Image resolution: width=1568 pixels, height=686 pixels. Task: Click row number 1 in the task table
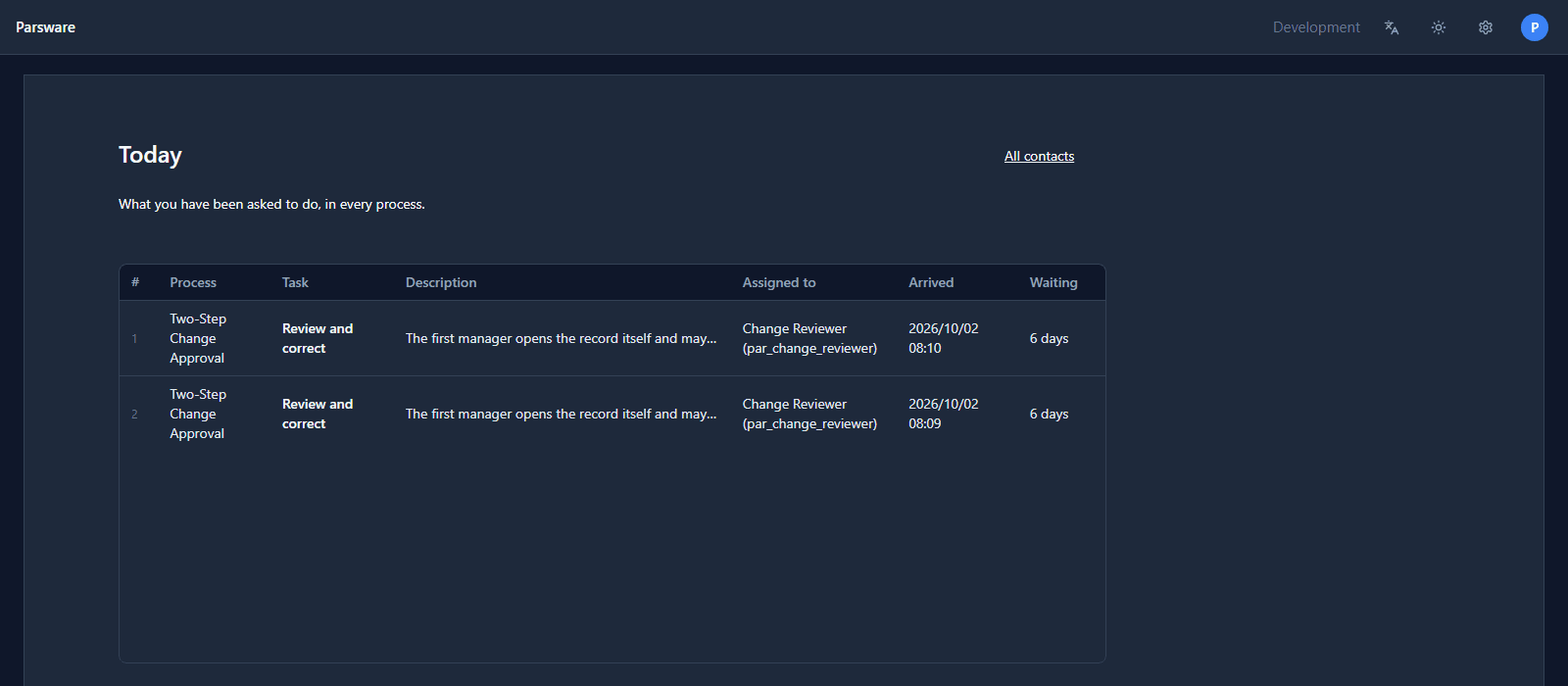click(134, 339)
